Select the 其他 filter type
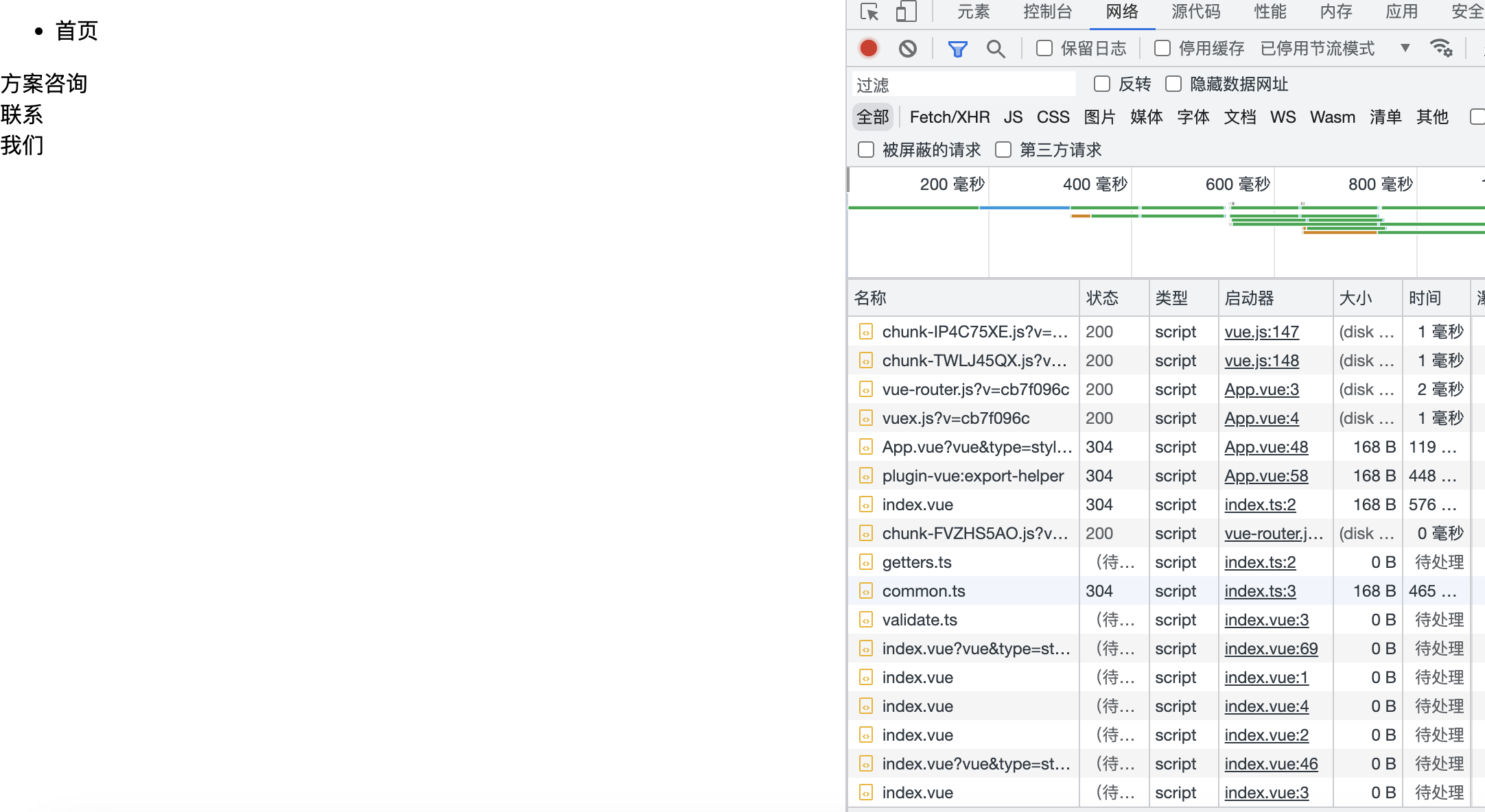This screenshot has height=812, width=1485. coord(1432,117)
